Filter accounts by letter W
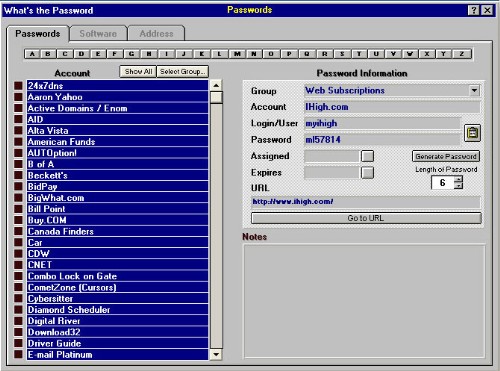This screenshot has width=500, height=371. (x=410, y=54)
